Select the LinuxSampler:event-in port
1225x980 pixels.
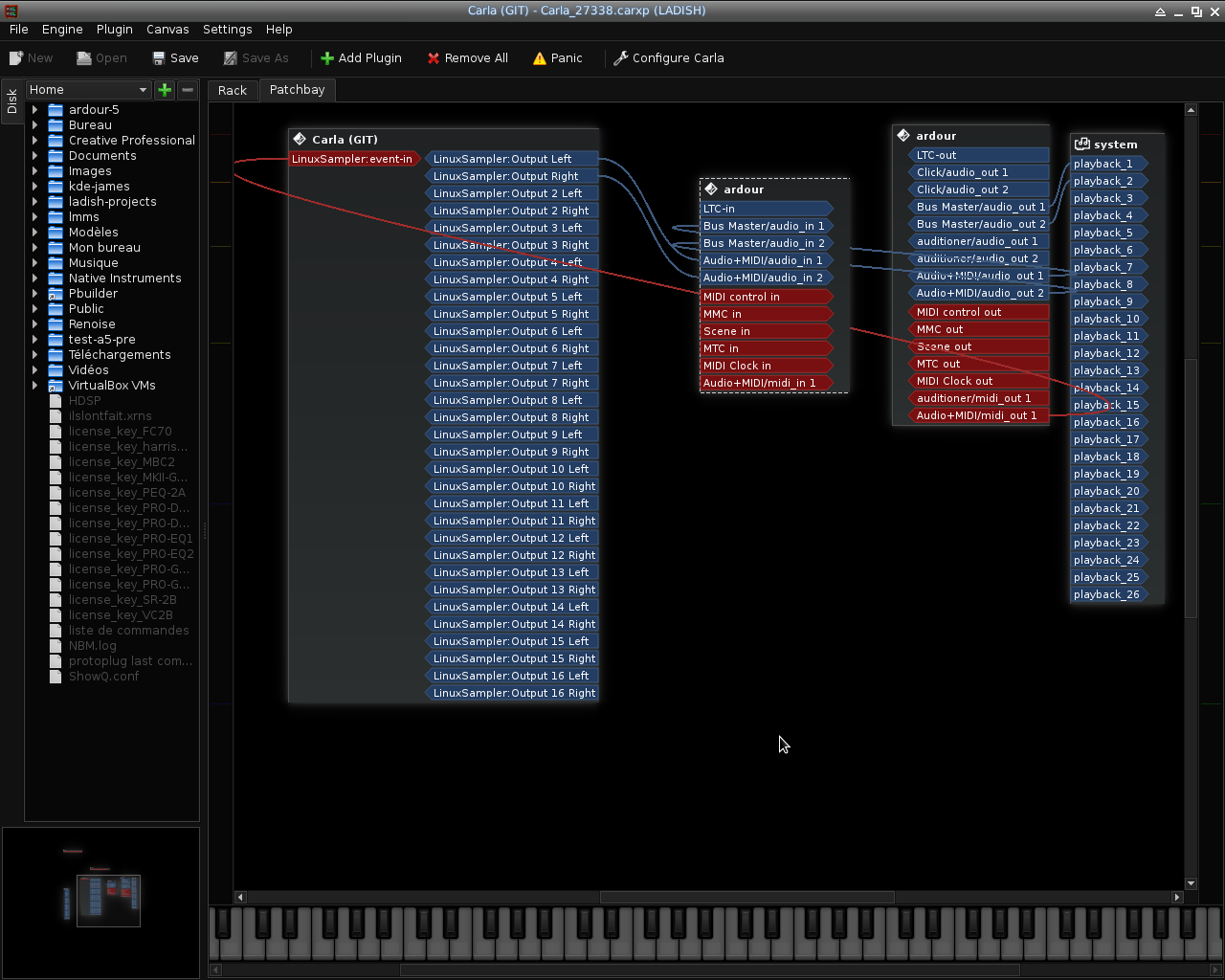(352, 159)
